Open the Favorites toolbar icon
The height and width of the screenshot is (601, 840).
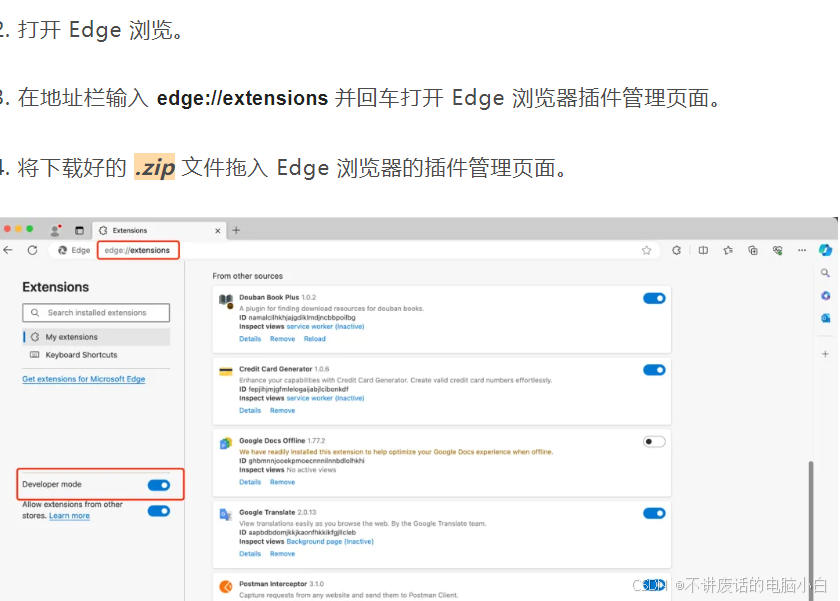728,250
